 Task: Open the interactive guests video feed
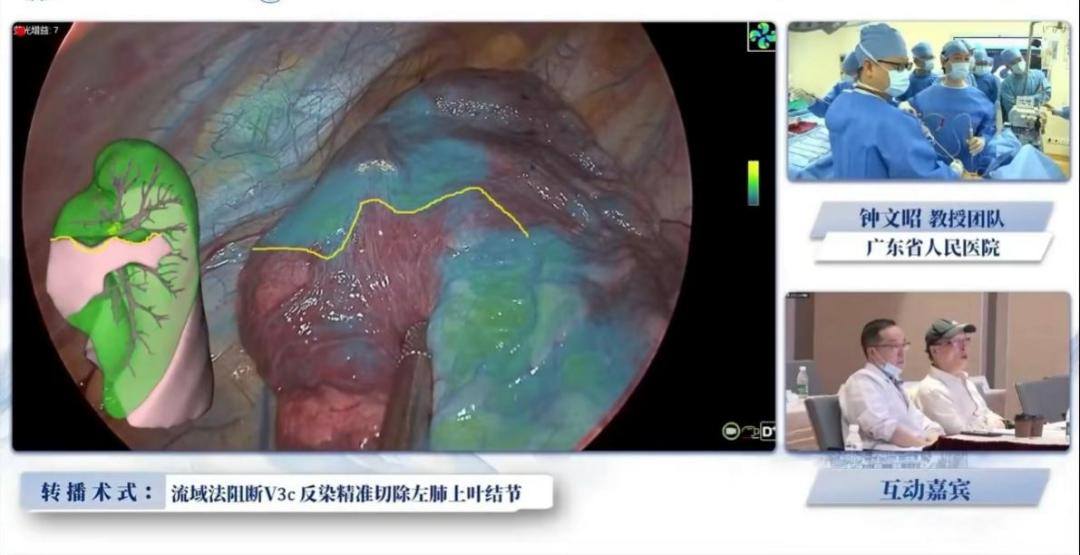coord(927,372)
